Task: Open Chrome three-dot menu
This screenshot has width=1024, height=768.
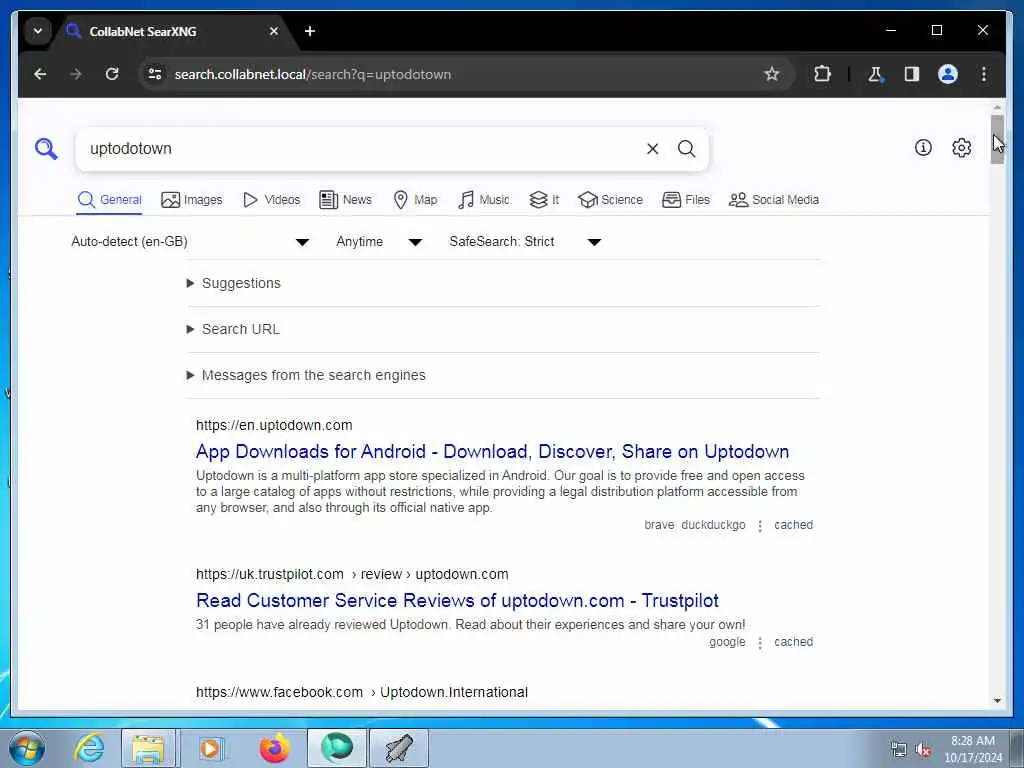Action: 984,74
